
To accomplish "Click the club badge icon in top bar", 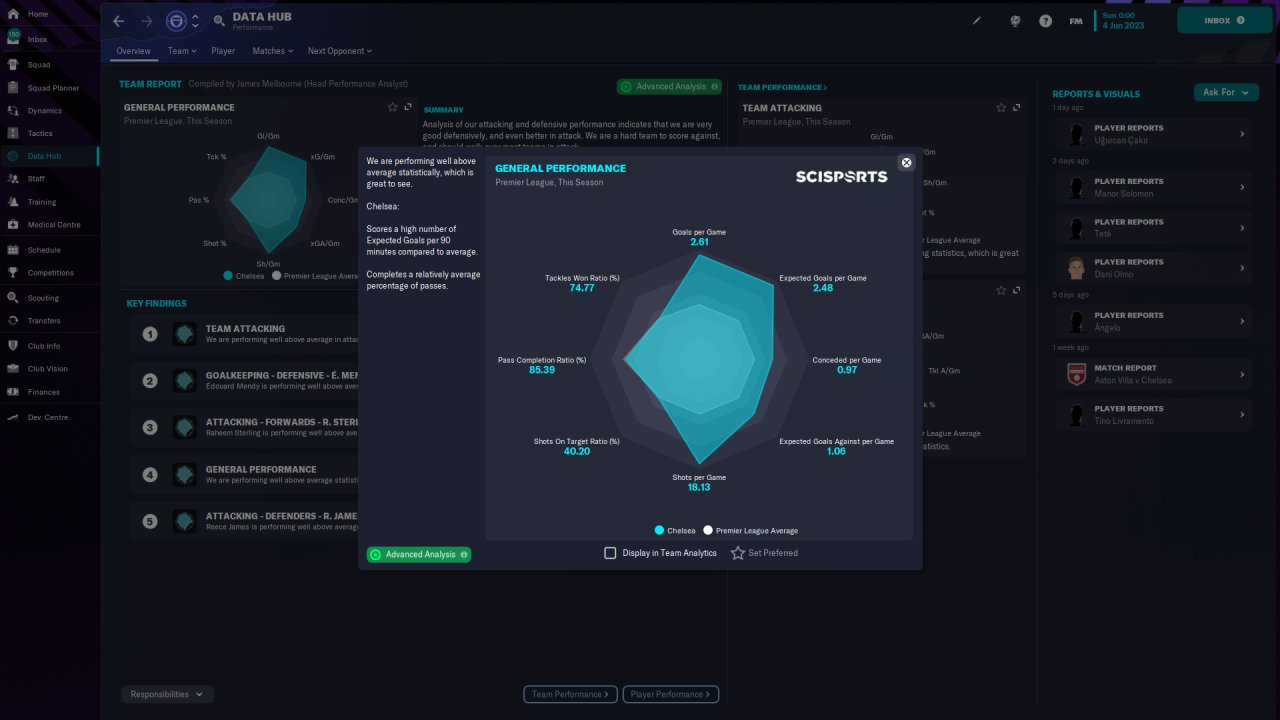I will [176, 21].
